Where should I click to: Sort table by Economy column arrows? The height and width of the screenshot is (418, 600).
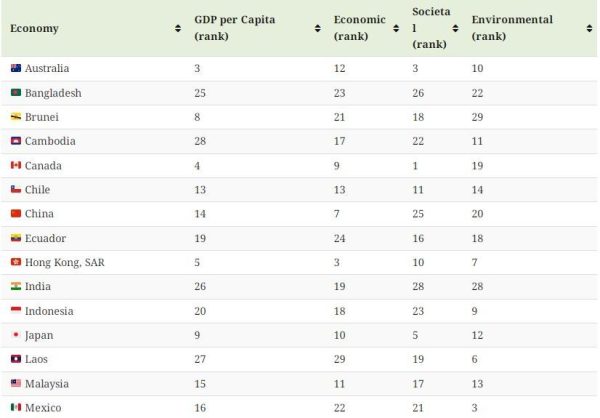[178, 28]
